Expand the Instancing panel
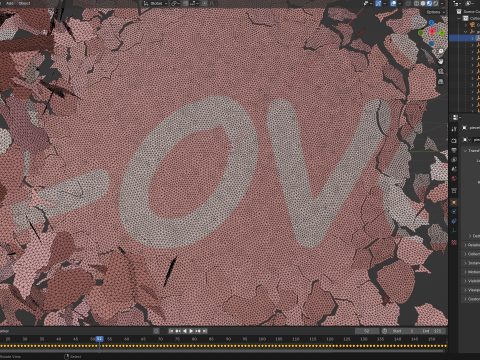This screenshot has width=480, height=360. click(x=465, y=263)
